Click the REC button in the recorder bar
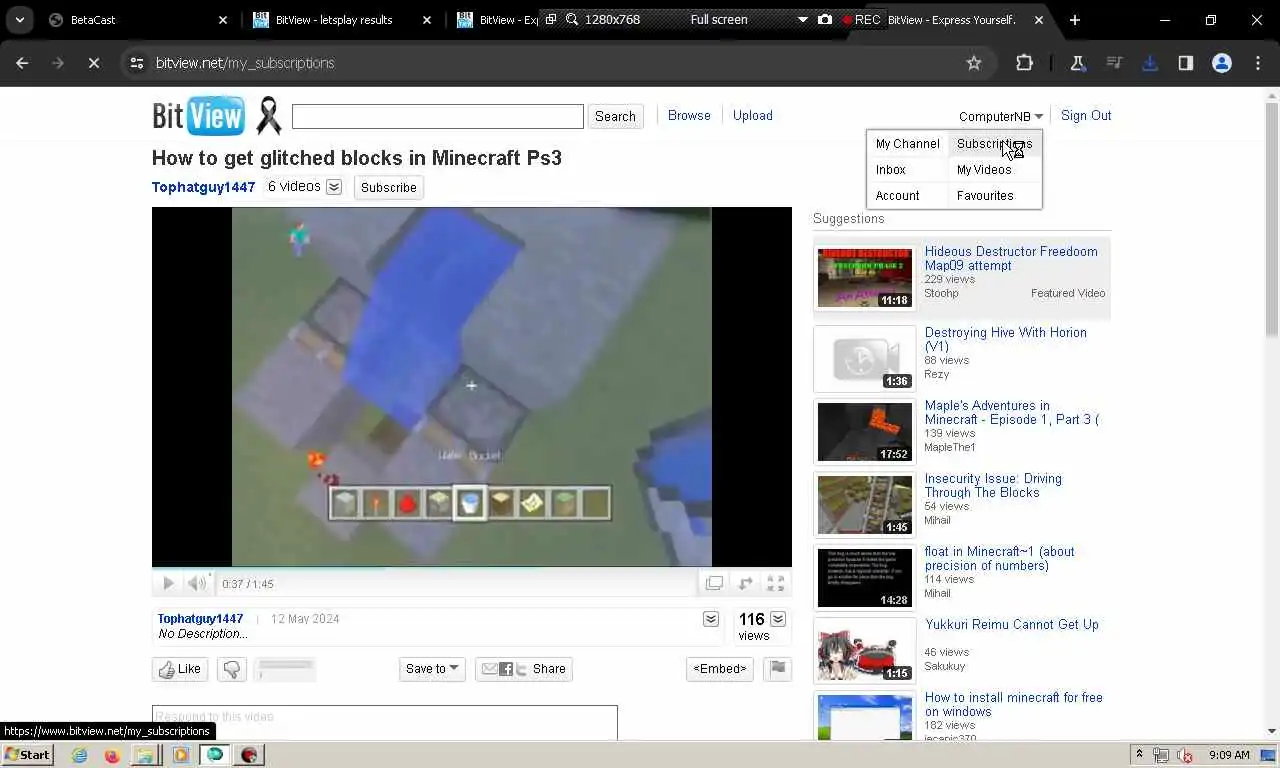 tap(861, 19)
